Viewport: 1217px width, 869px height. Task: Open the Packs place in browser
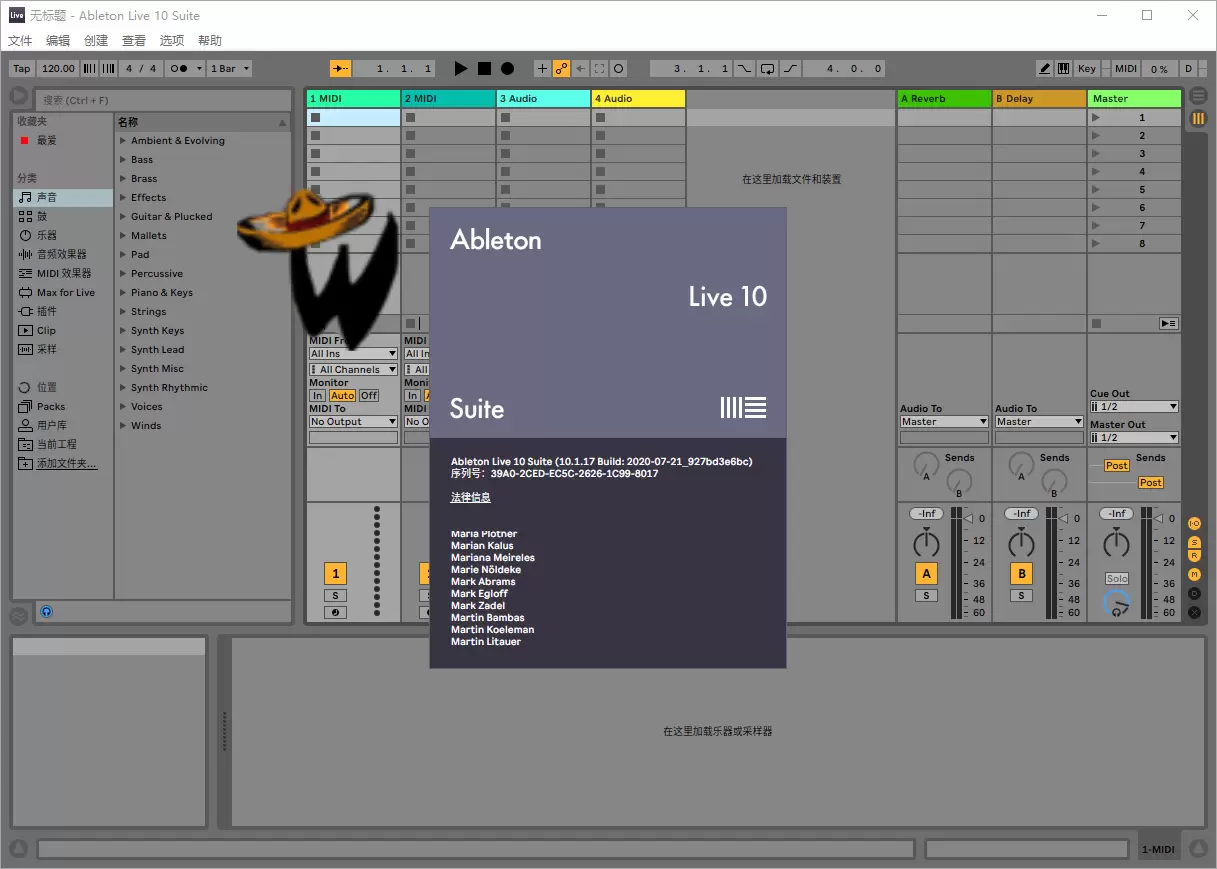tap(63, 406)
